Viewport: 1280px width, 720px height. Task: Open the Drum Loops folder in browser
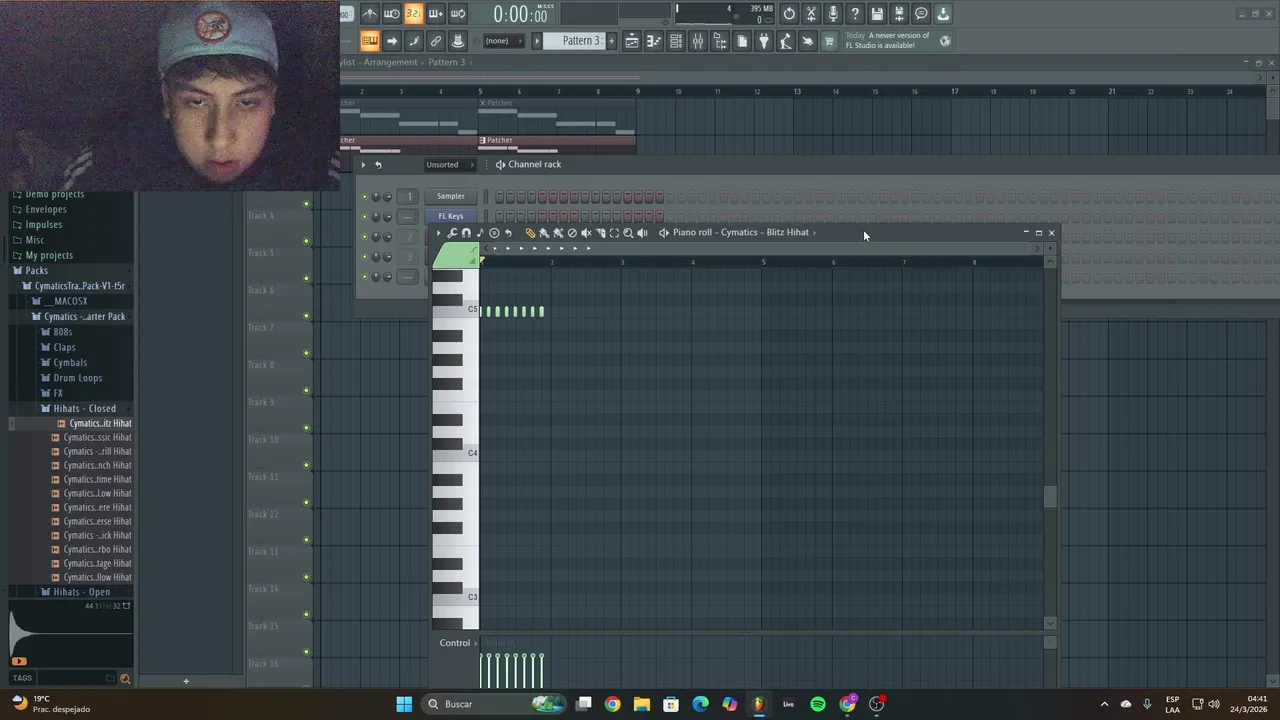coord(77,378)
